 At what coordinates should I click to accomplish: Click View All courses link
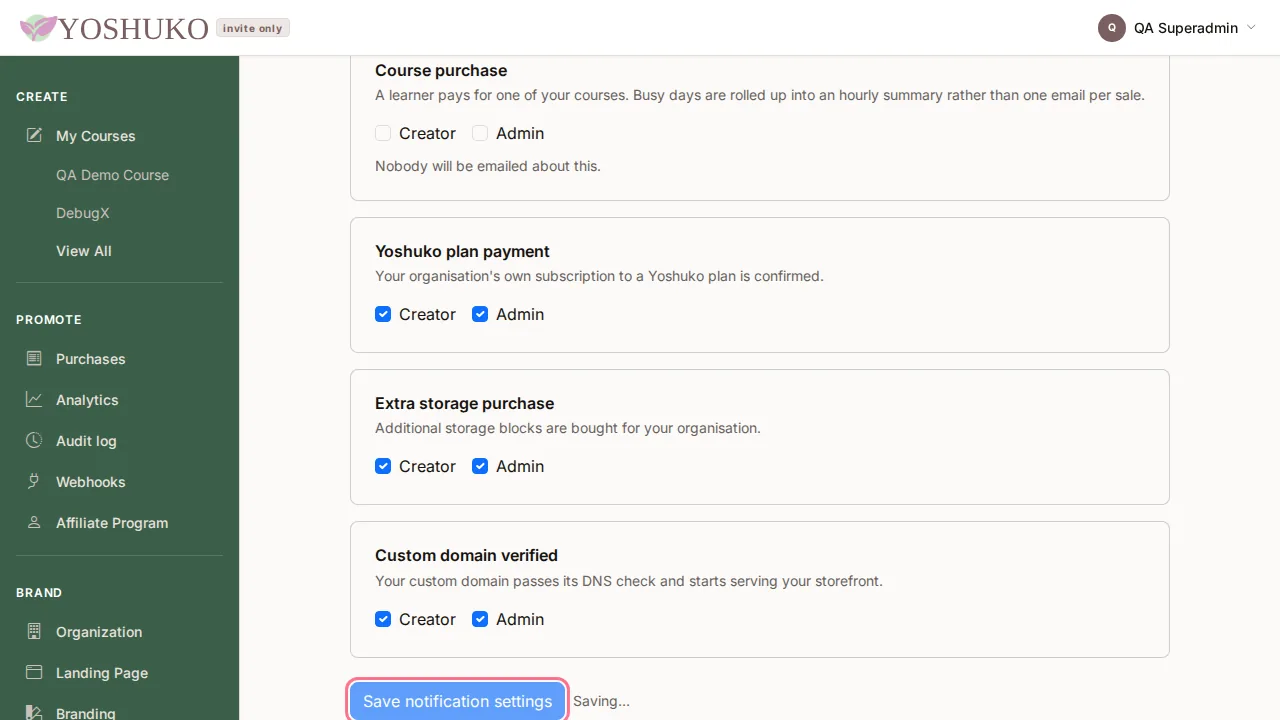84,251
